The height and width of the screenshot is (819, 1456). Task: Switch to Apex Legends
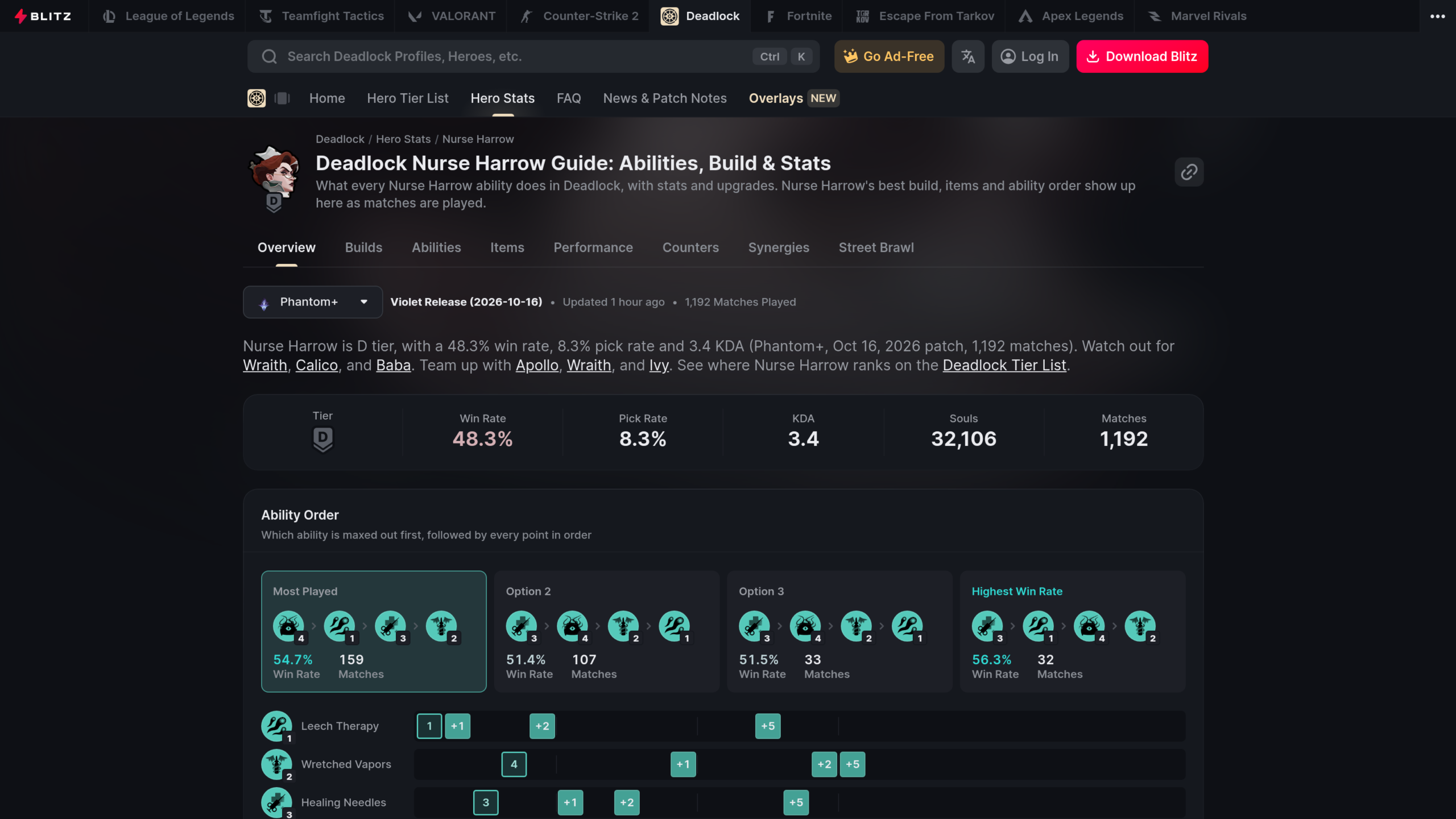coord(1070,16)
